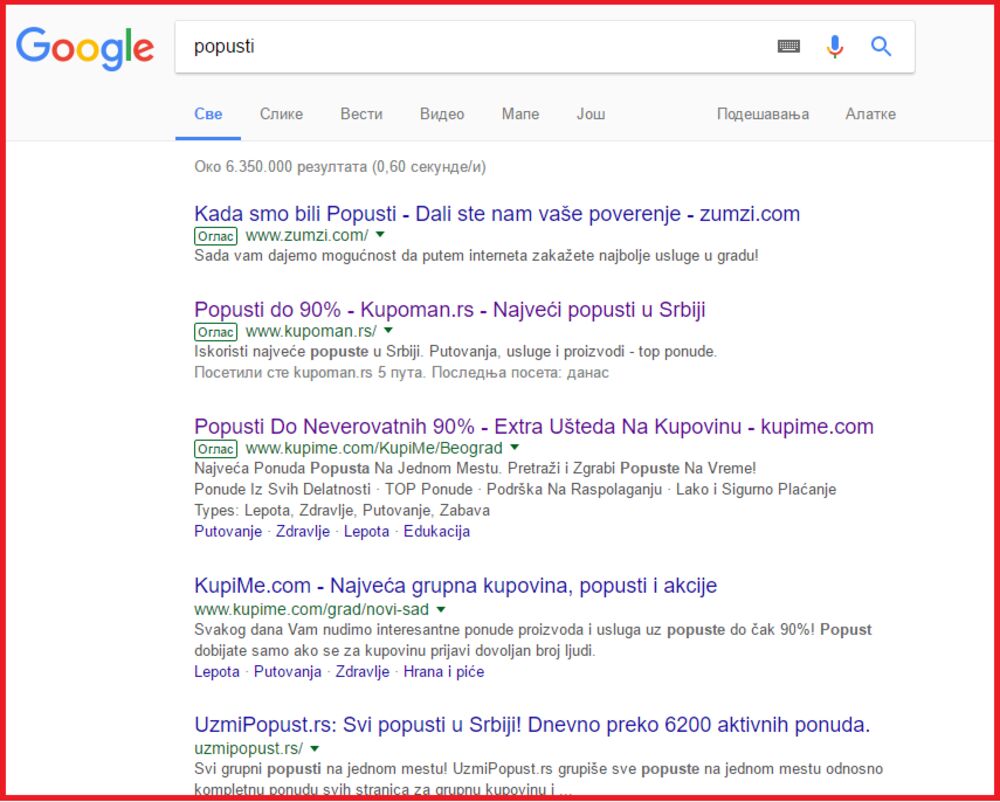Screen dimensions: 1000x802
Task: Switch to the Слике tab
Action: tap(281, 114)
